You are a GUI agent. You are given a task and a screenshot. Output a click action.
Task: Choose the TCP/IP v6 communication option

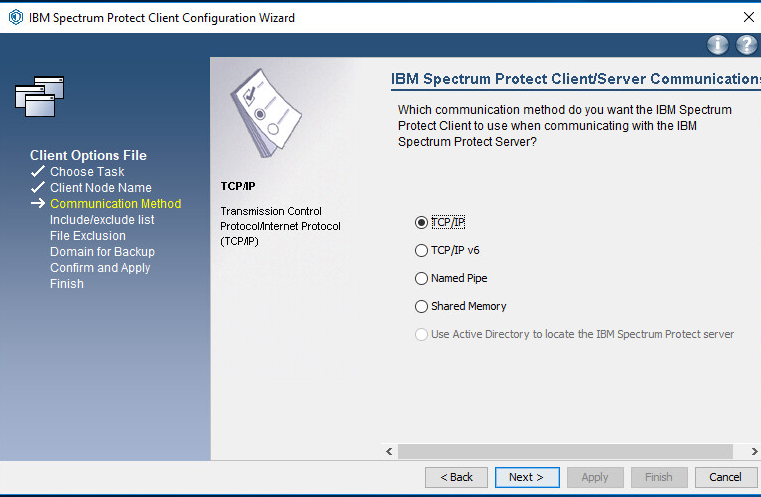tap(421, 250)
